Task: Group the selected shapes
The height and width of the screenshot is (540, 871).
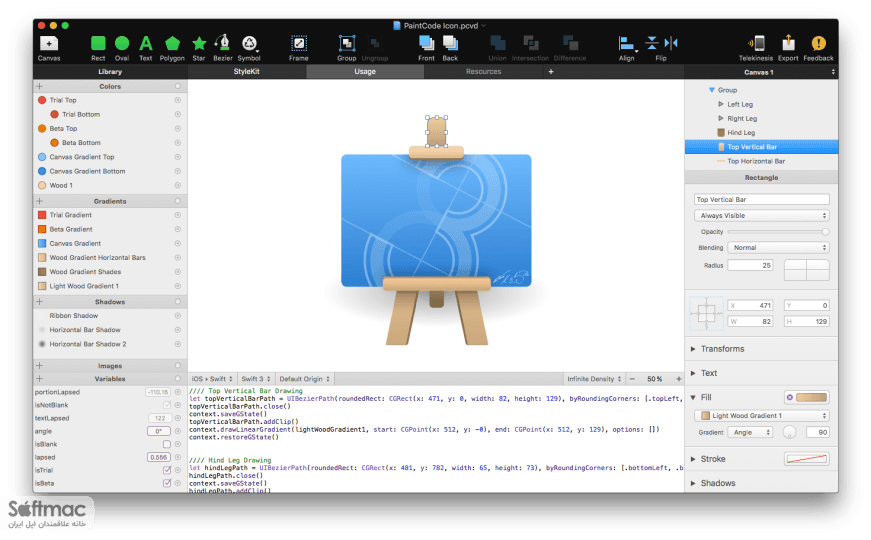Action: [347, 47]
